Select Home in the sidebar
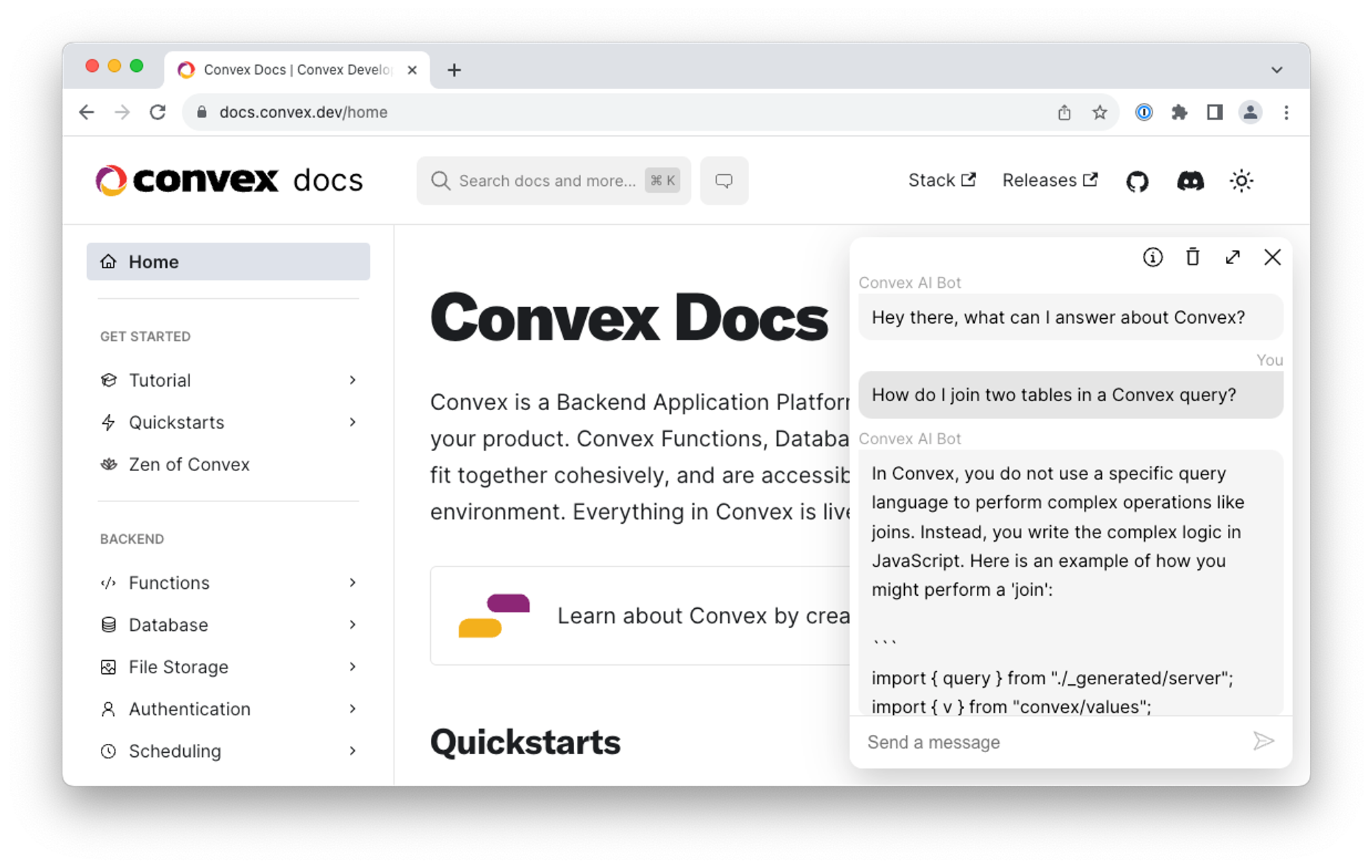The width and height of the screenshot is (1372, 868). tap(228, 262)
